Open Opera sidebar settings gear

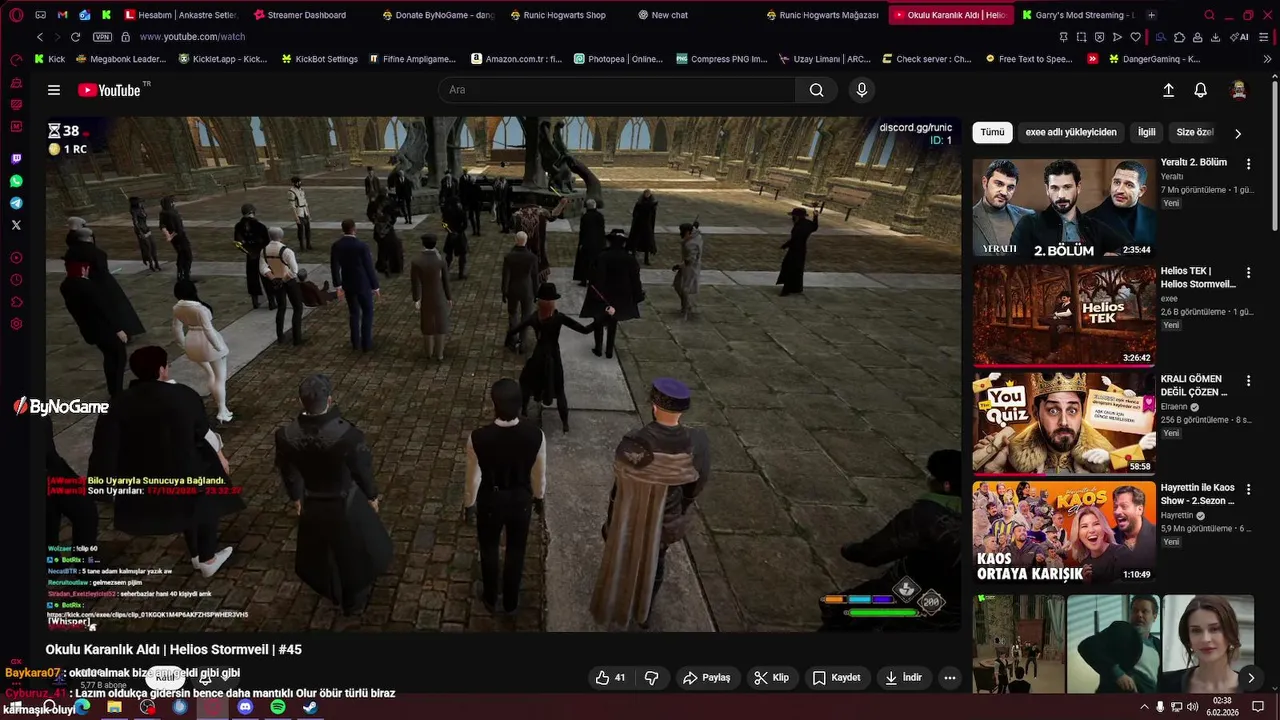pos(16,324)
